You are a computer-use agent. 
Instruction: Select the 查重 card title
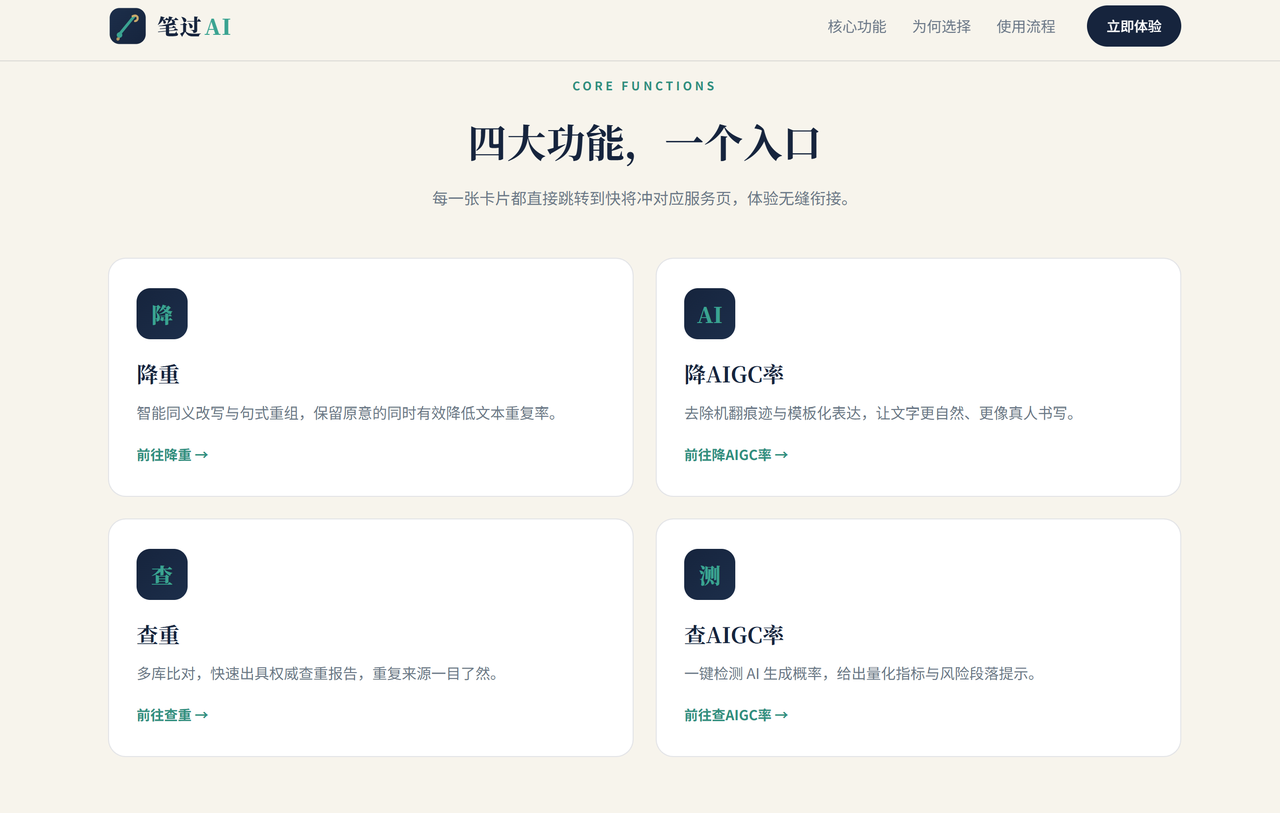(x=158, y=635)
